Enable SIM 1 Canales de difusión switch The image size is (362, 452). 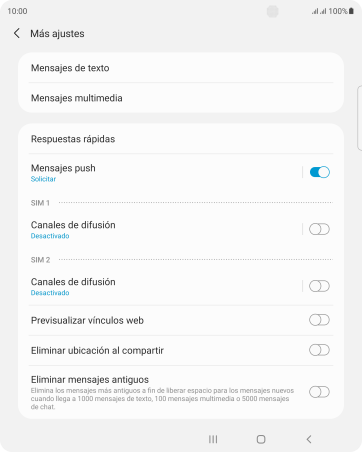coord(319,229)
